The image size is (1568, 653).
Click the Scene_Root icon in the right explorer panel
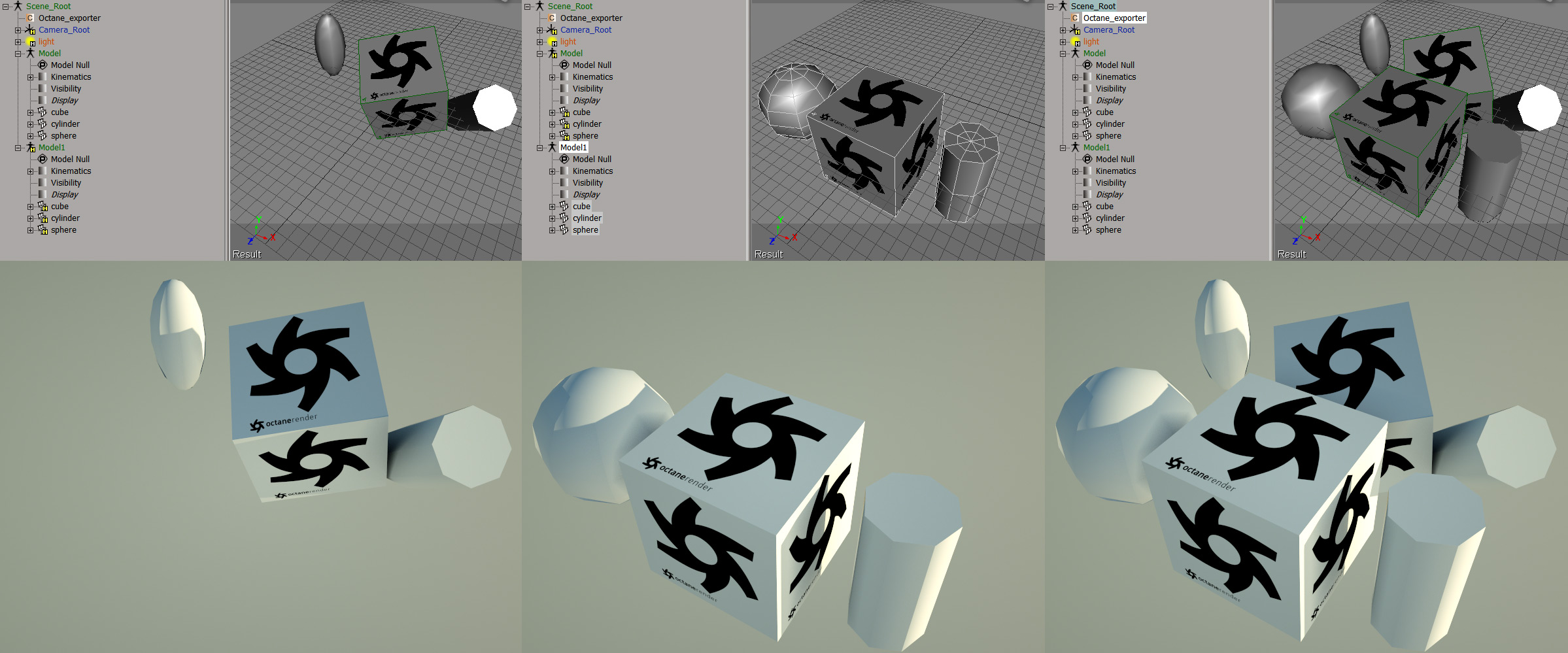click(1063, 6)
